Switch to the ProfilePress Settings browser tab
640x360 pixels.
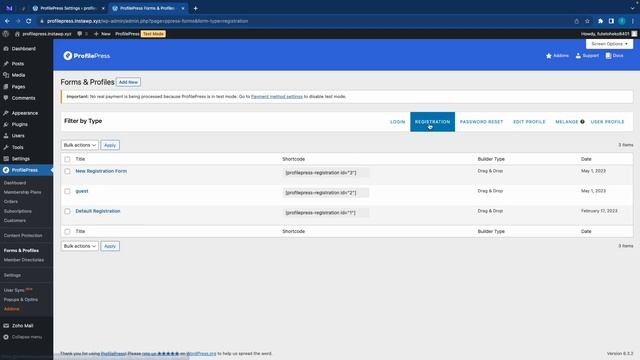[68, 8]
